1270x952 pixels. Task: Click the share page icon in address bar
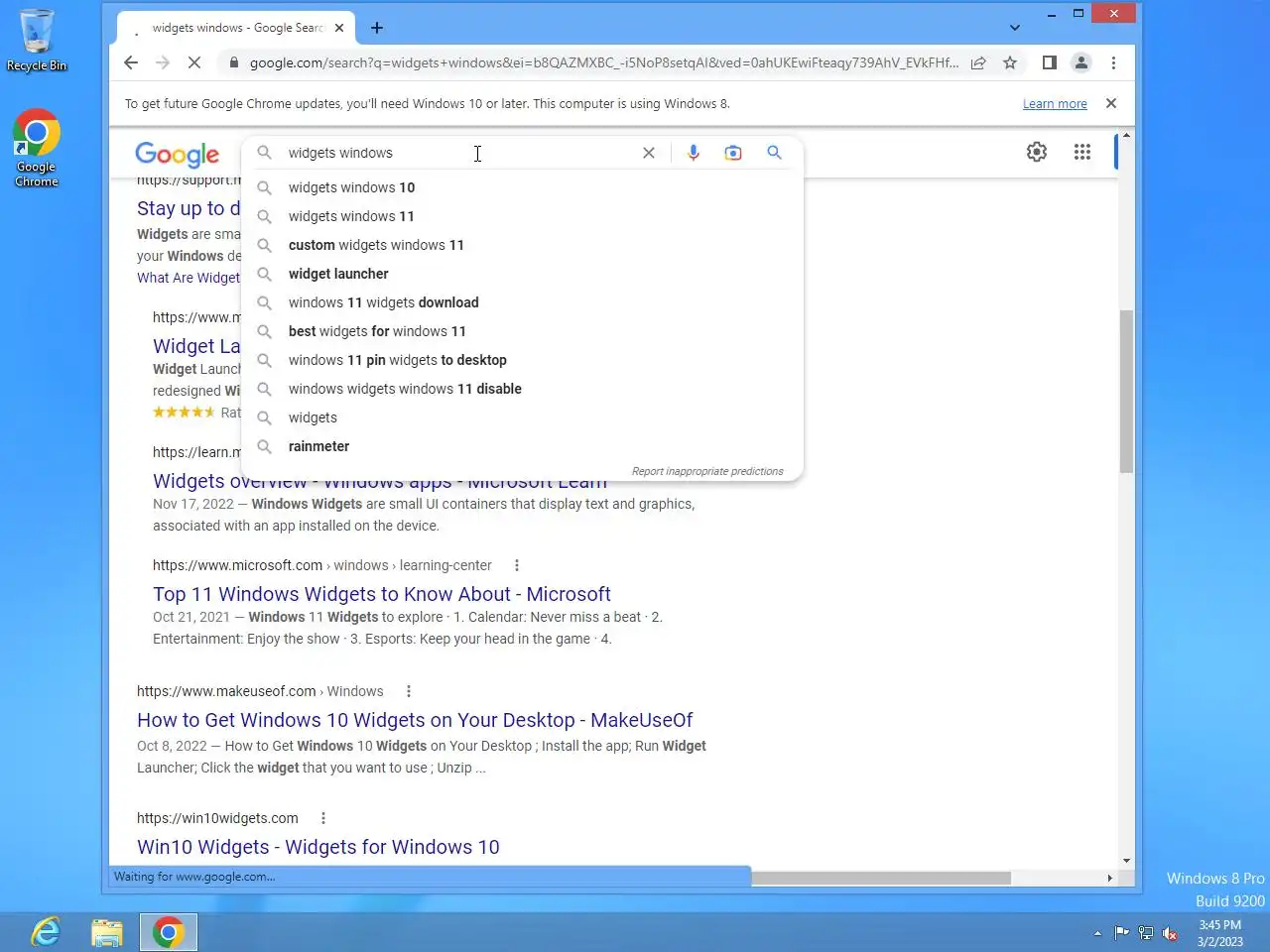(x=978, y=62)
